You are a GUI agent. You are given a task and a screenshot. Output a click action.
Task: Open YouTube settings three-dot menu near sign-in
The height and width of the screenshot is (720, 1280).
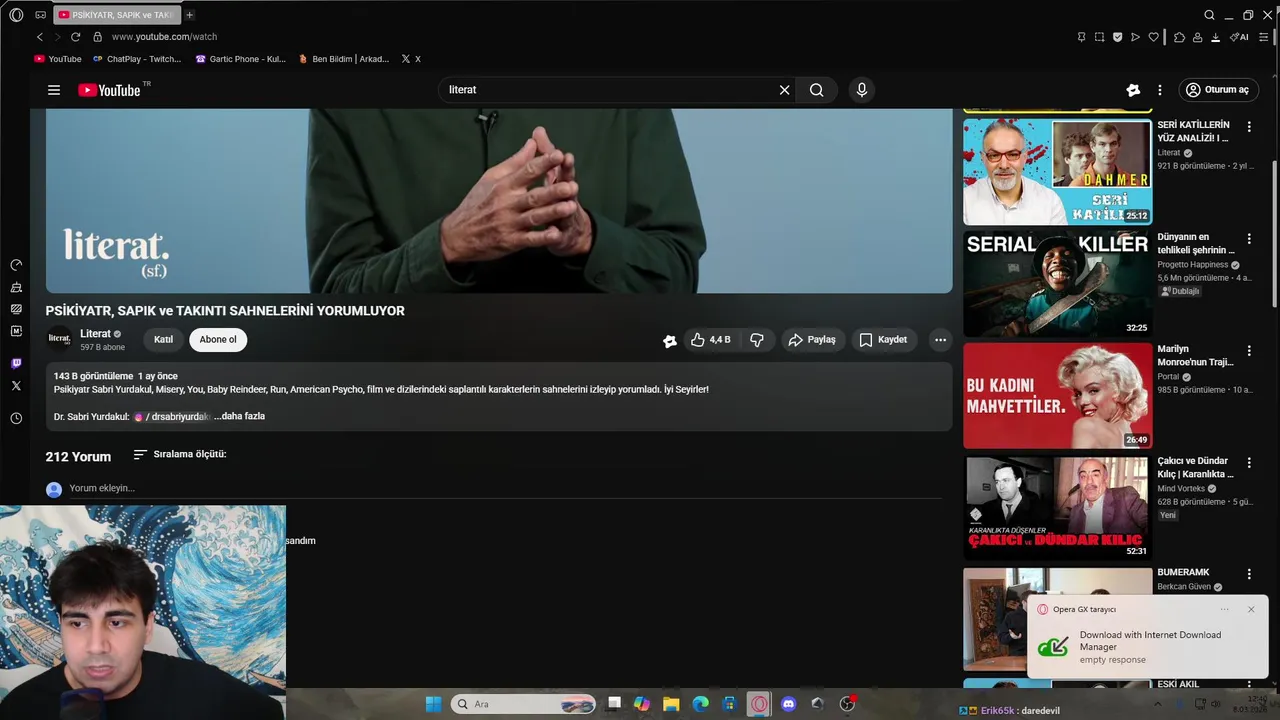[x=1160, y=90]
